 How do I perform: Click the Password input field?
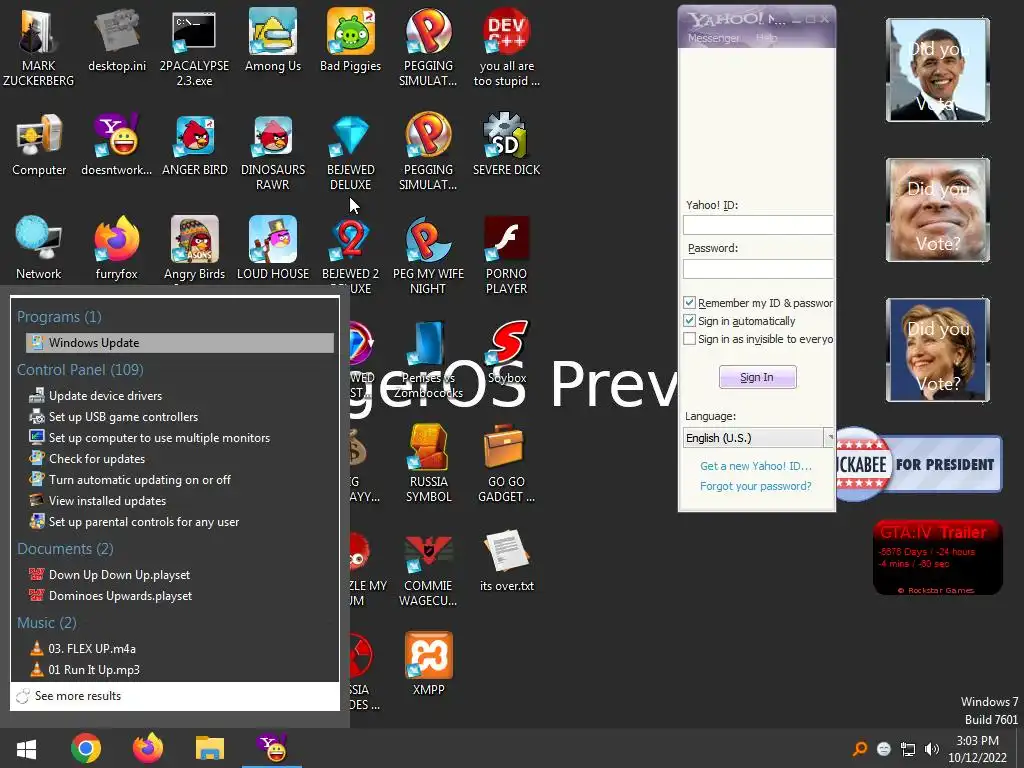point(758,268)
